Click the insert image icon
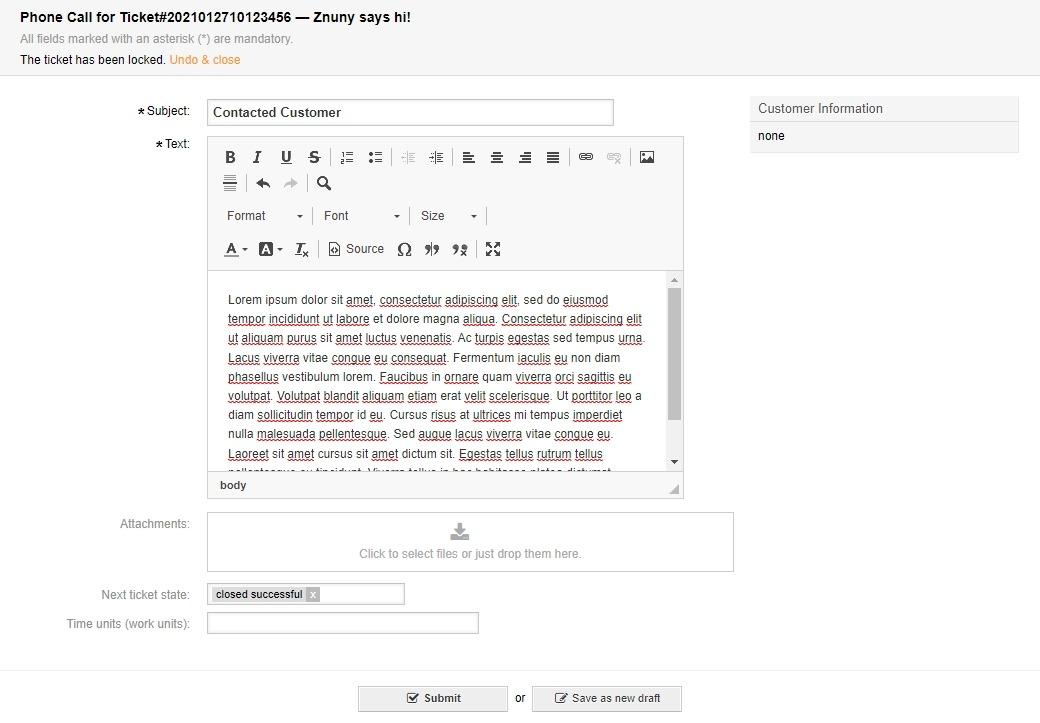The height and width of the screenshot is (723, 1040). pyautogui.click(x=647, y=157)
